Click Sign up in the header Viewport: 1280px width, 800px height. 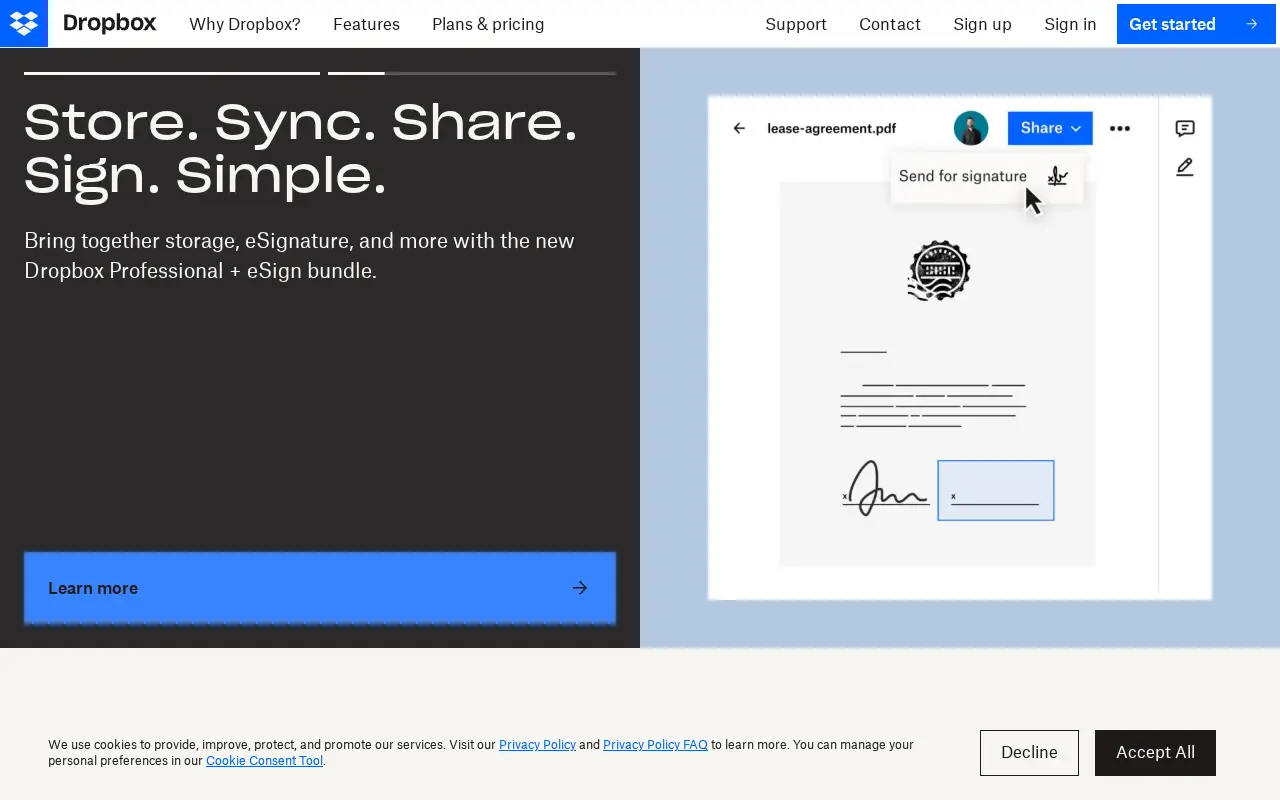(x=982, y=24)
